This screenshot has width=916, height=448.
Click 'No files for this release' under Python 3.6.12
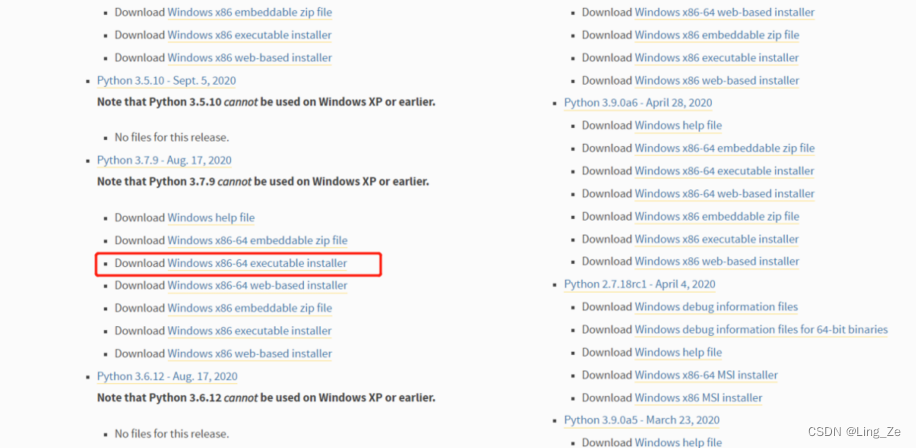(x=172, y=434)
